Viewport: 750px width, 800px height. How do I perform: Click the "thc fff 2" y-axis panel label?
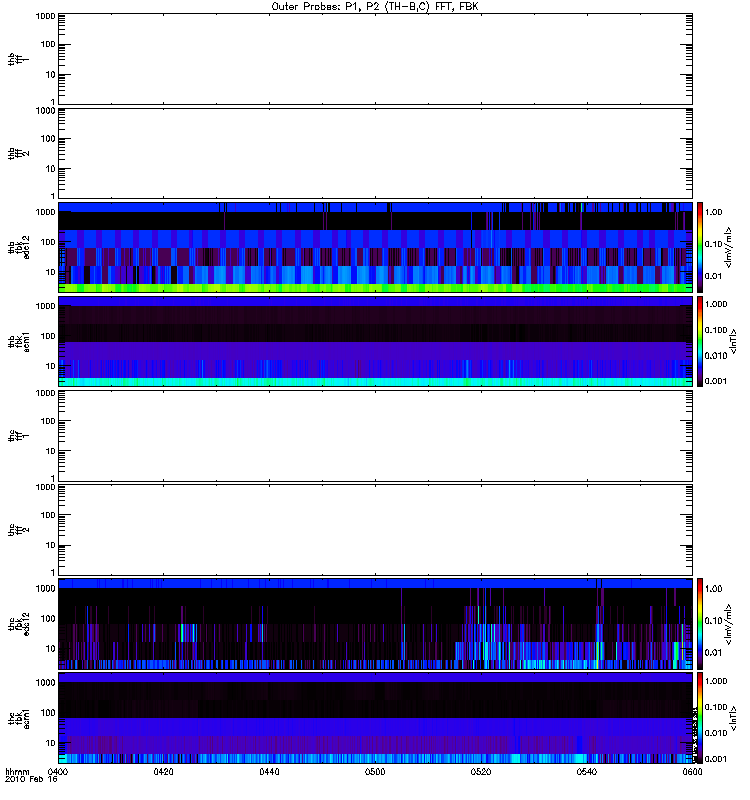pyautogui.click(x=18, y=530)
